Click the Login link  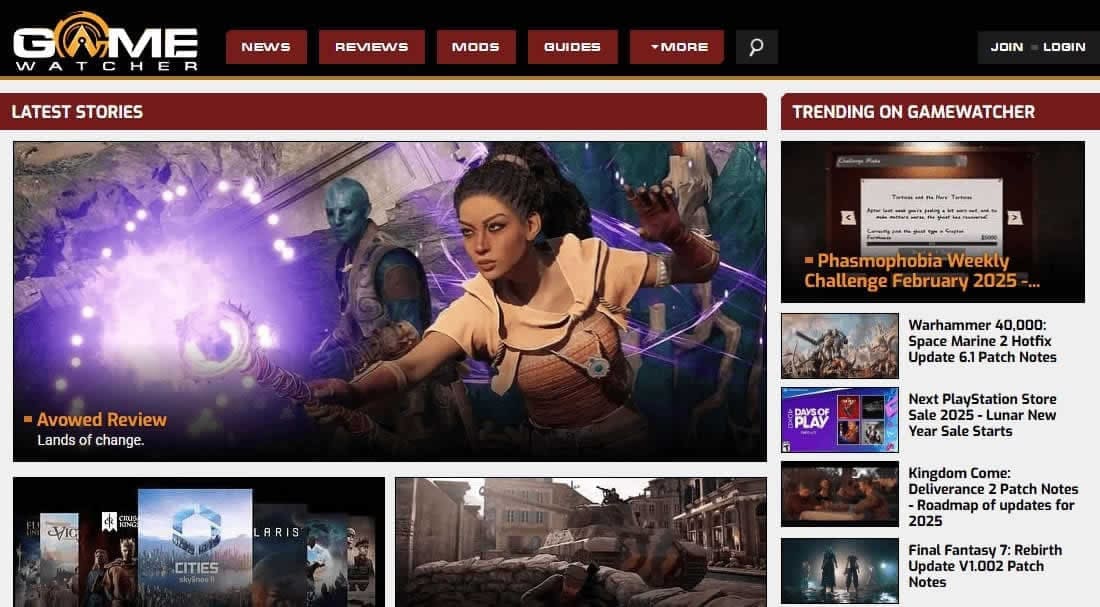pyautogui.click(x=1063, y=47)
